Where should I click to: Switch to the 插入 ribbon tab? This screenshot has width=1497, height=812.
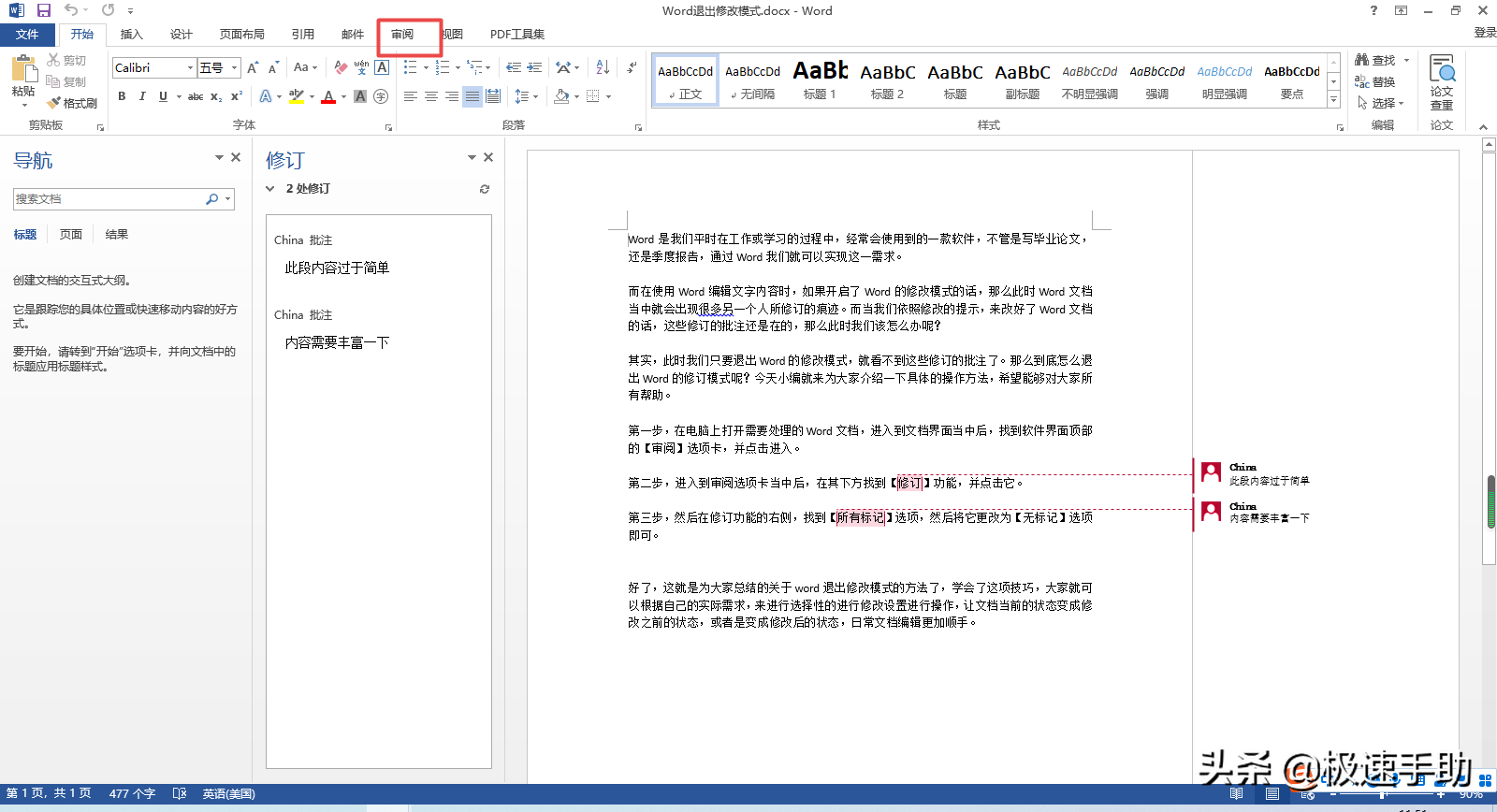point(131,35)
